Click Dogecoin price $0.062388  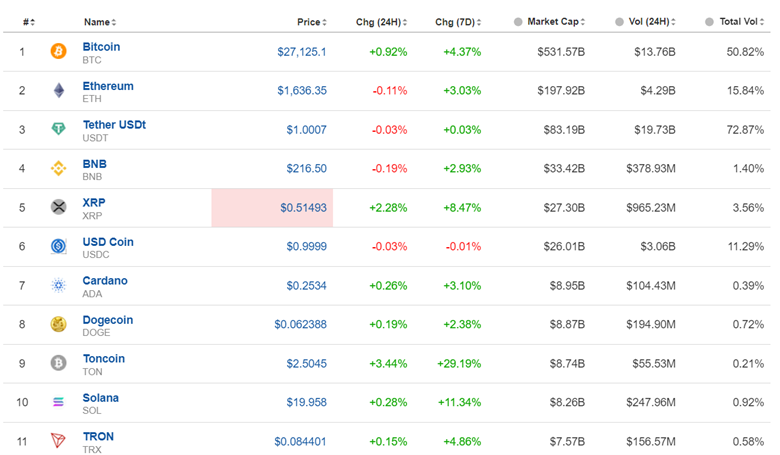[x=300, y=324]
